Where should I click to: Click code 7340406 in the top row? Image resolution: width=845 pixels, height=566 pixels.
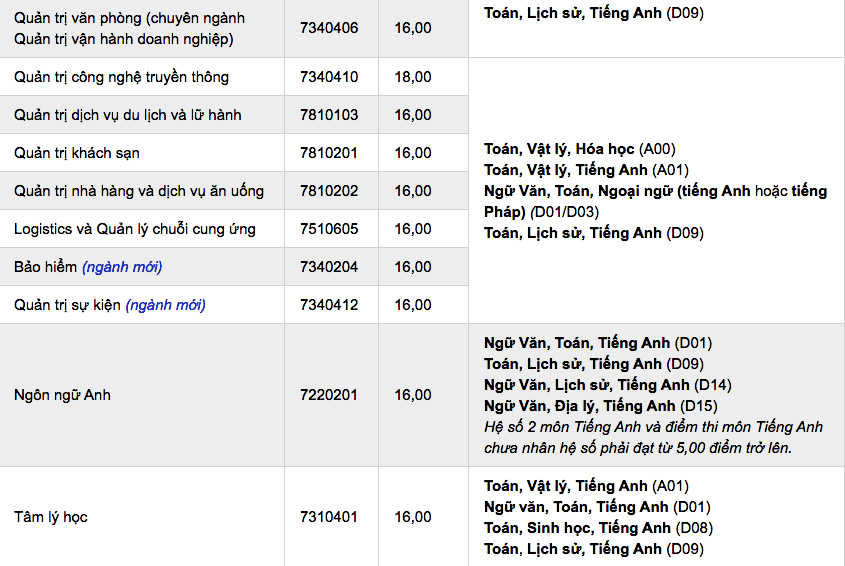(329, 28)
